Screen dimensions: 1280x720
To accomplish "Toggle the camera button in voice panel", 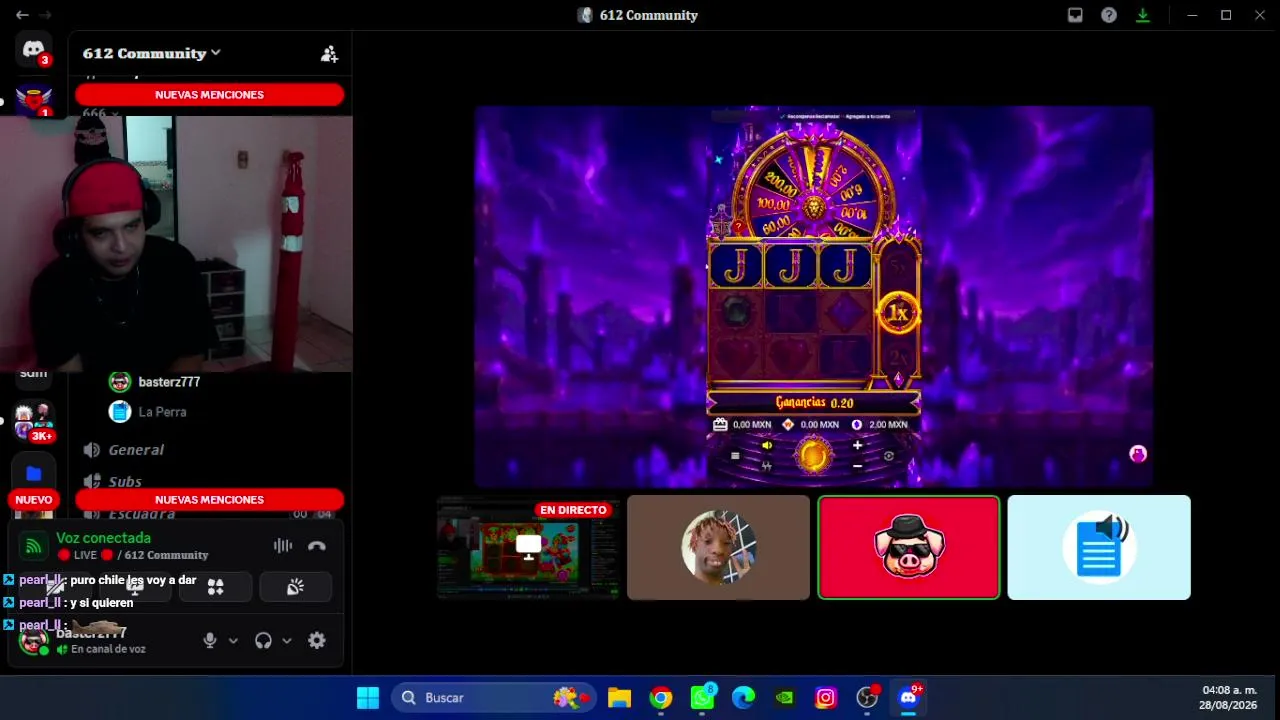I will point(55,587).
